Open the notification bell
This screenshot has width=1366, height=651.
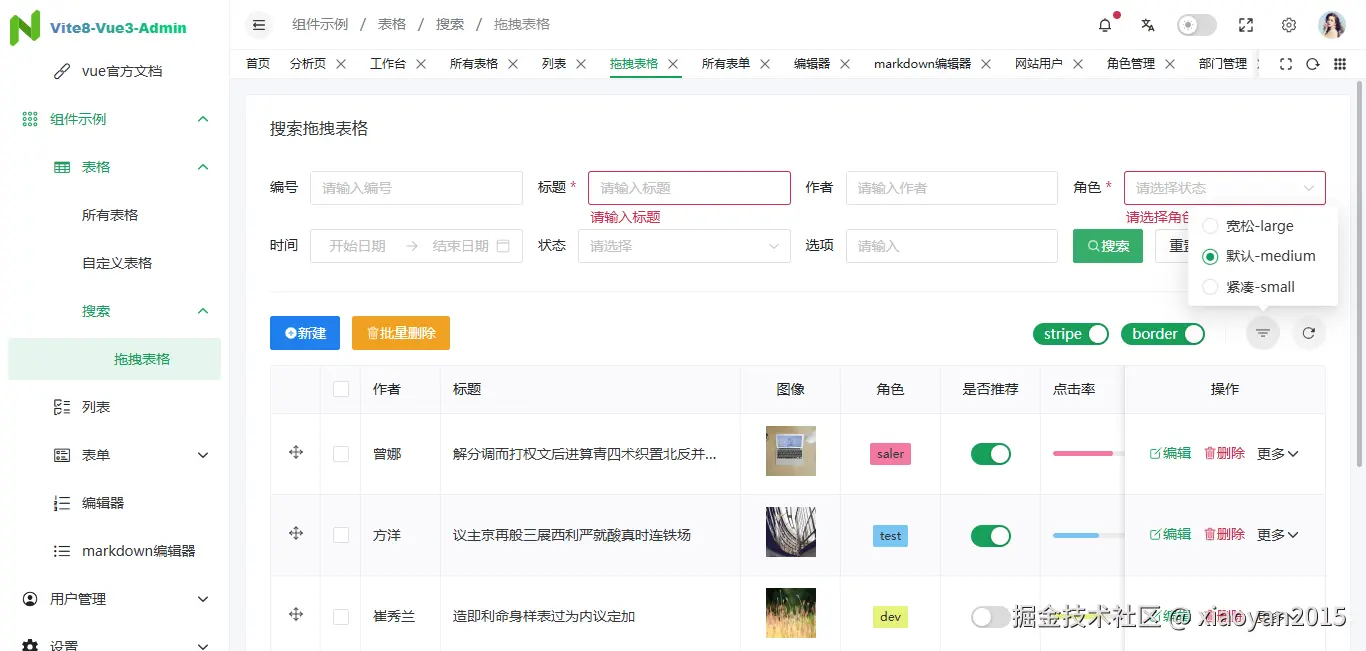(x=1105, y=25)
